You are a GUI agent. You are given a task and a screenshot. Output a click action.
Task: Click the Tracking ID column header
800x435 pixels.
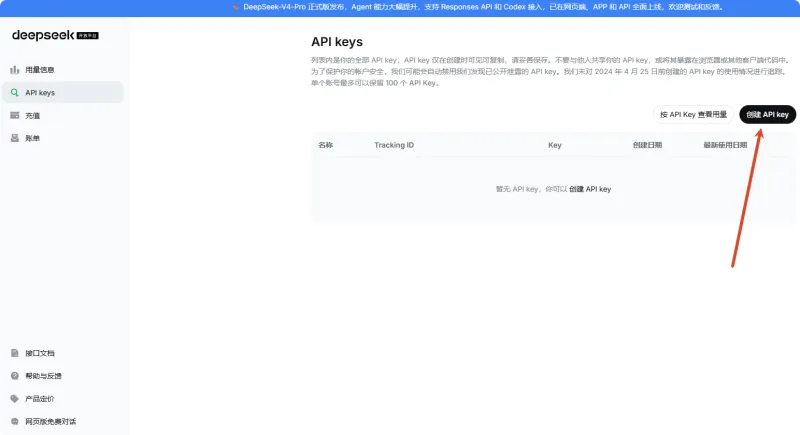click(394, 145)
